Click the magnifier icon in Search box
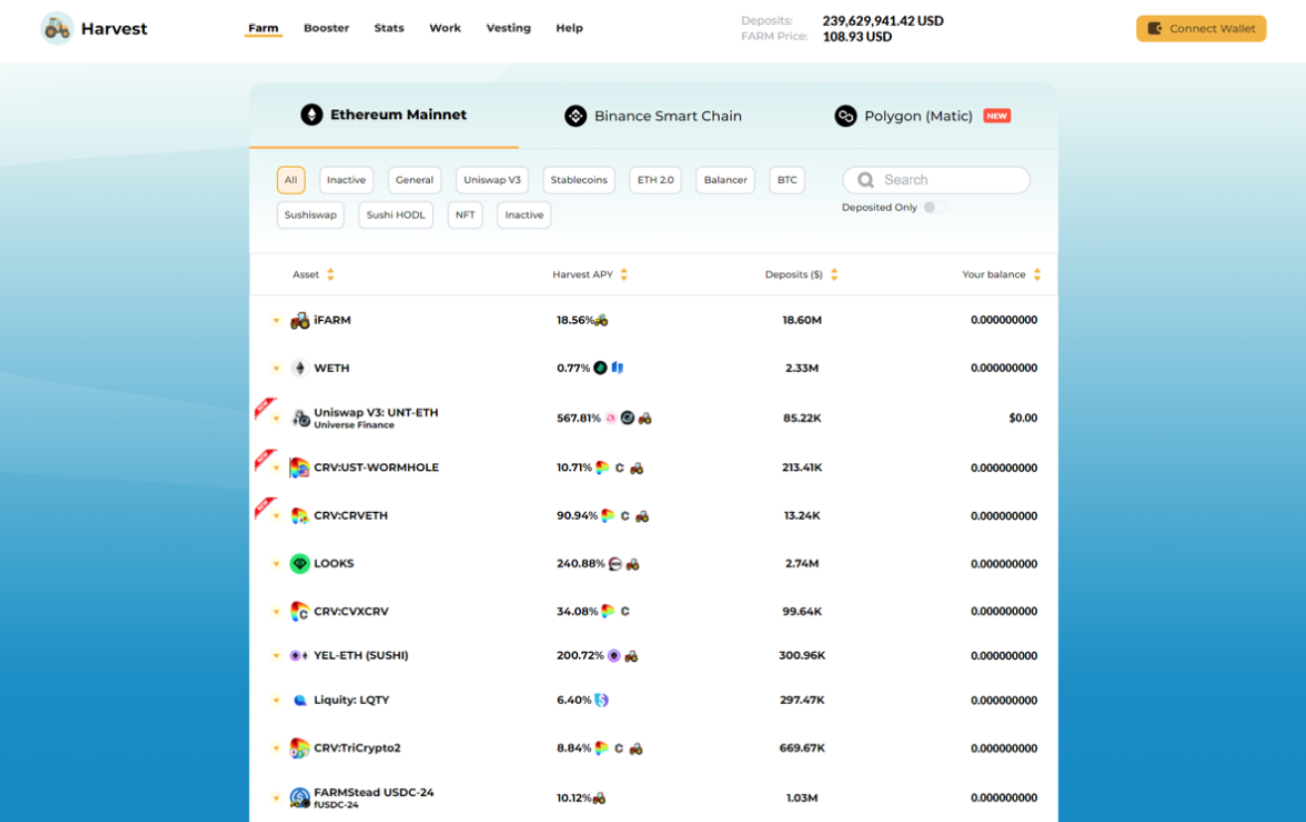1306x822 pixels. point(866,180)
